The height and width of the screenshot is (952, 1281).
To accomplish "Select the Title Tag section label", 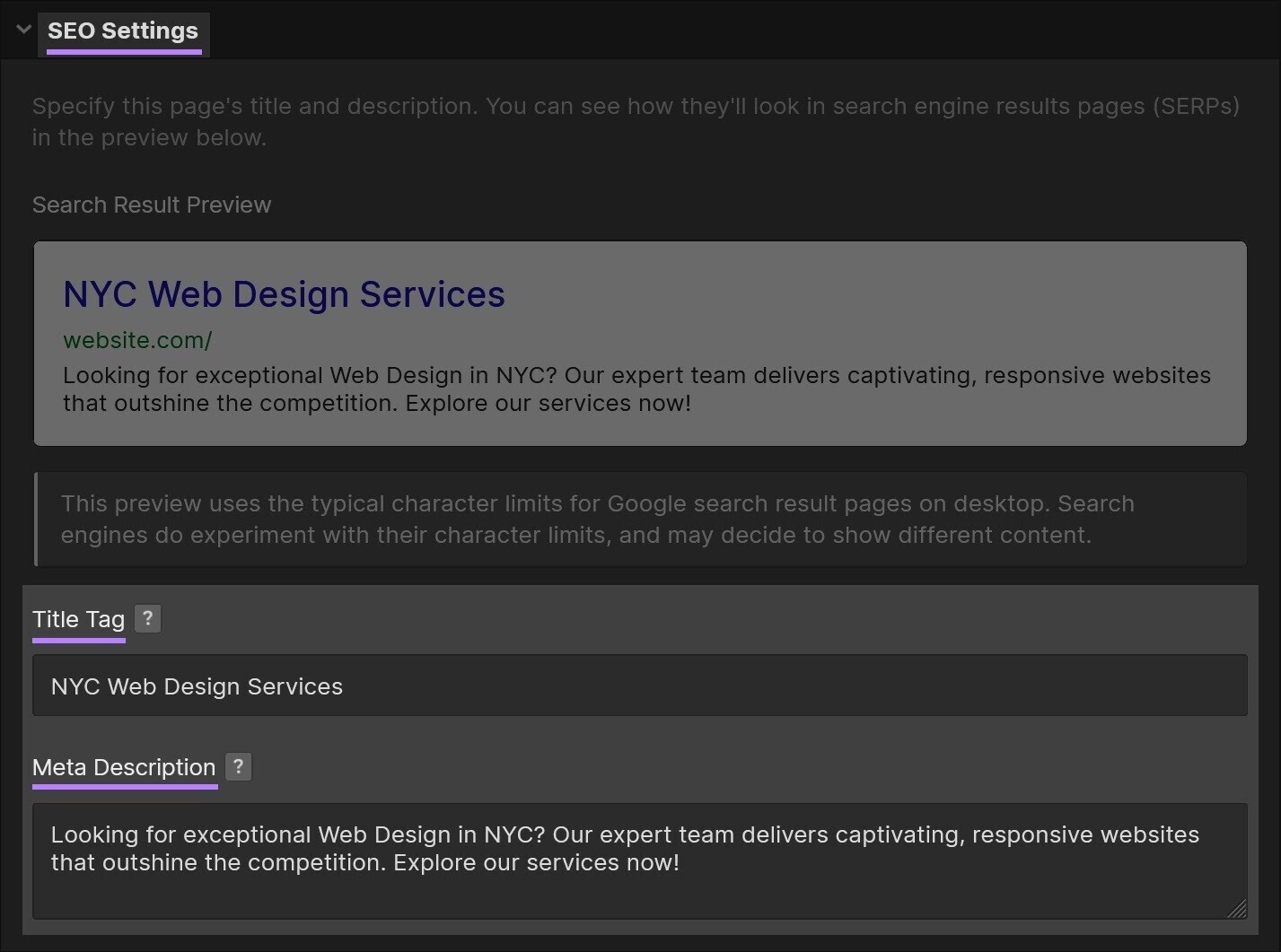I will 78,619.
